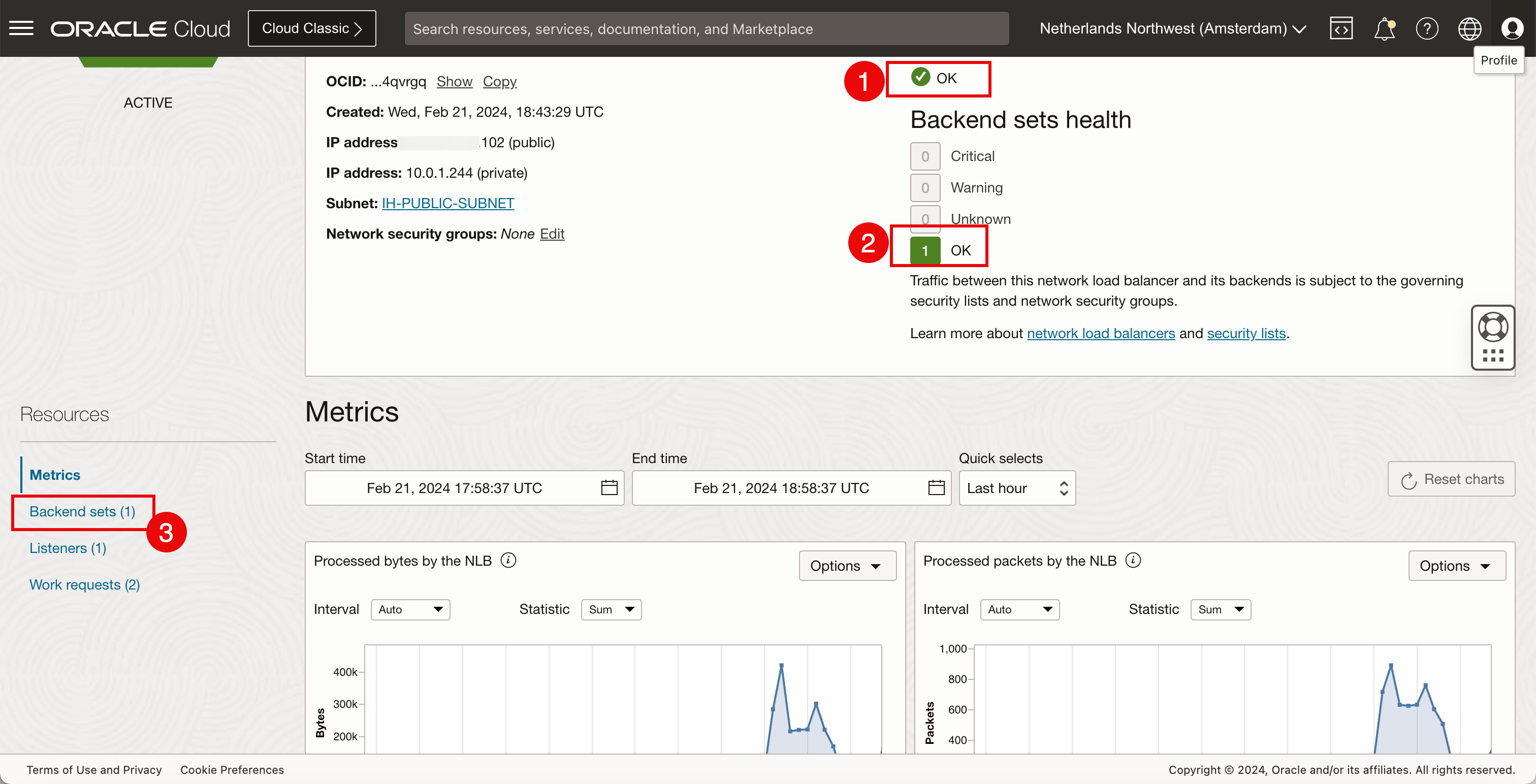Open the language globe menu
This screenshot has height=784, width=1536.
click(1469, 28)
